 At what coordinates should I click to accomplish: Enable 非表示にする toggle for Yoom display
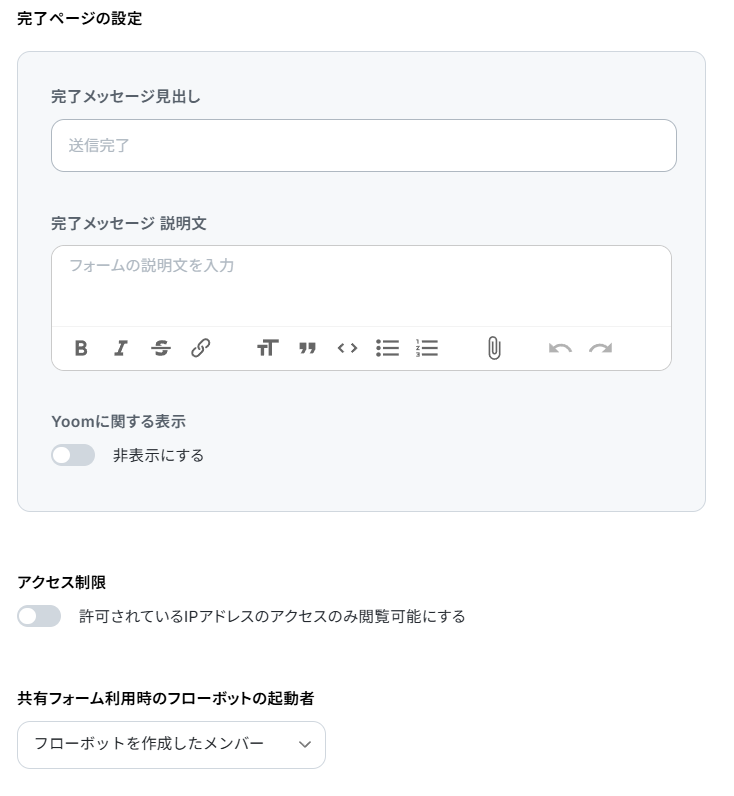click(73, 455)
